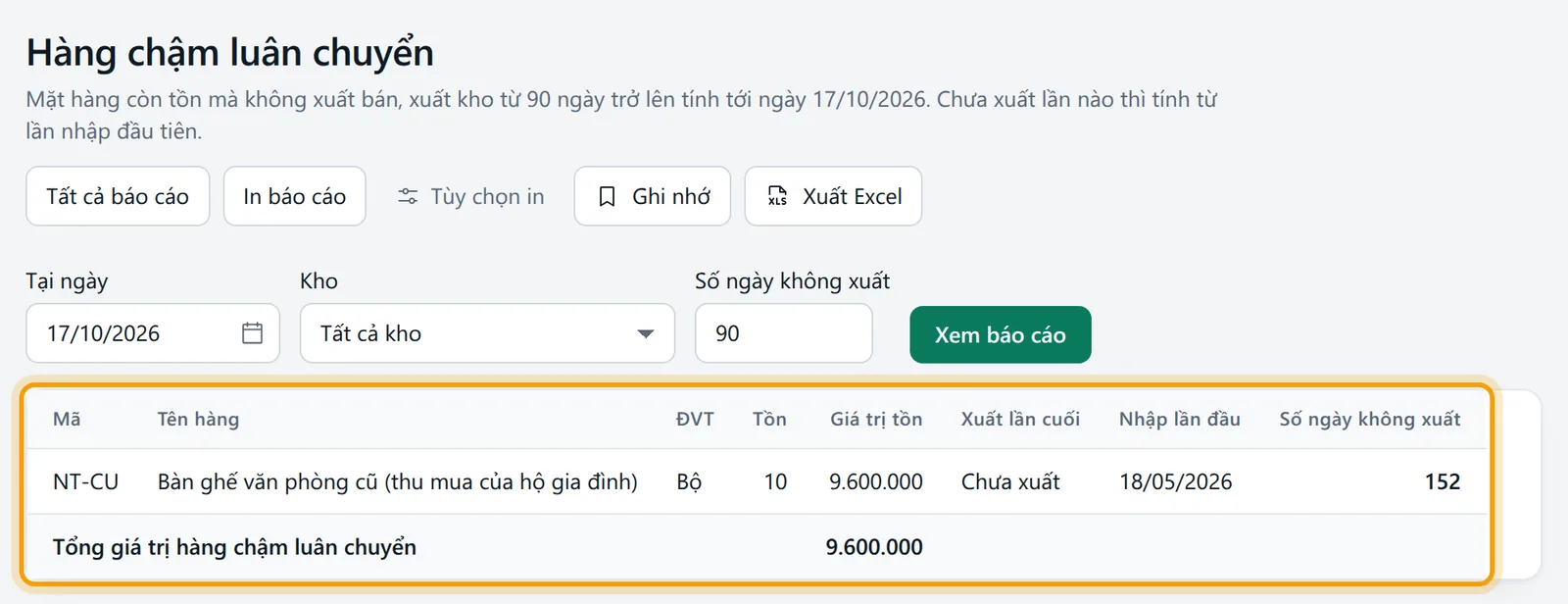This screenshot has width=1568, height=604.
Task: Click the Tồn column header
Action: 769,419
